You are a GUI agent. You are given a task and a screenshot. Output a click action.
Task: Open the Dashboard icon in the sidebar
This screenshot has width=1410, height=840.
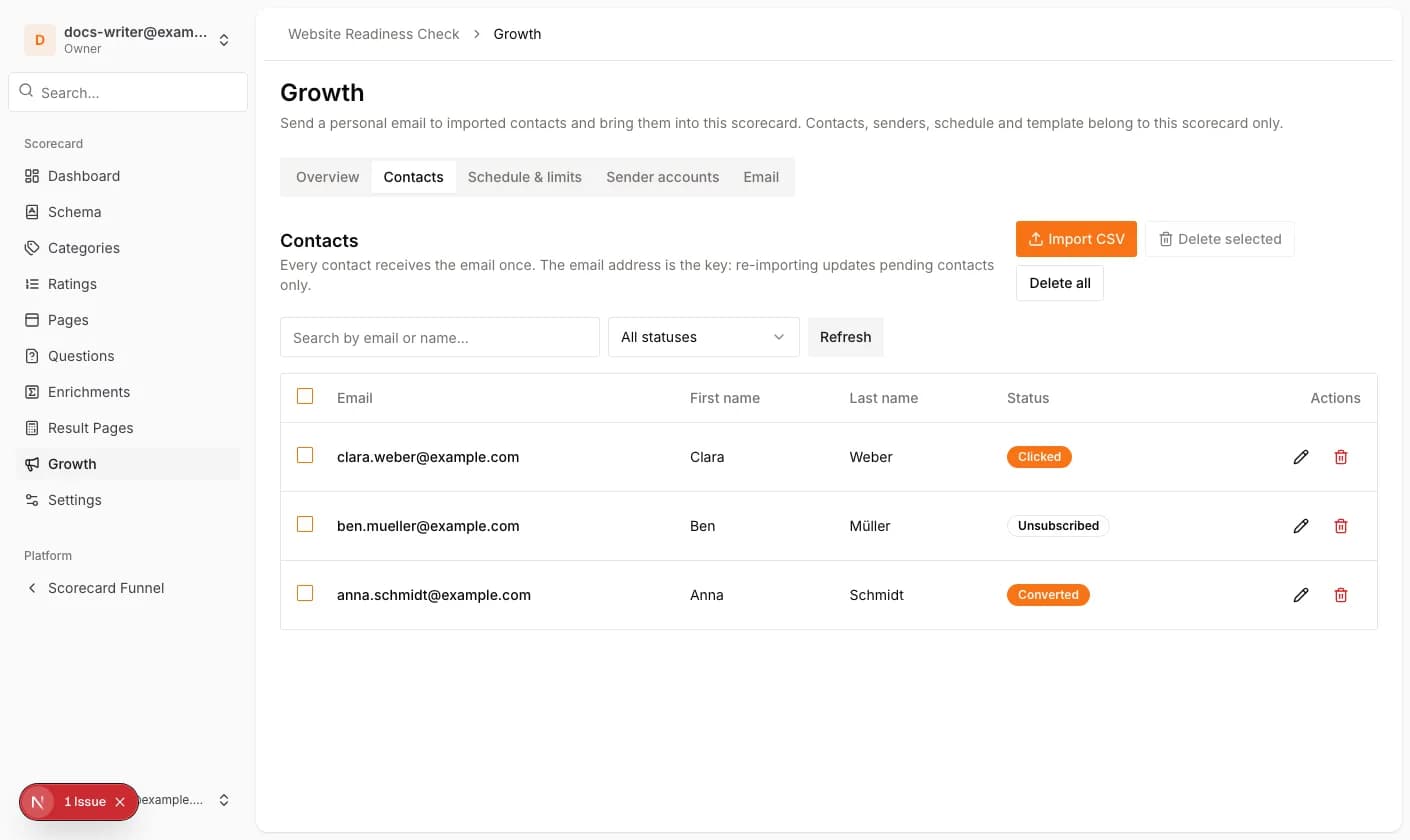32,176
